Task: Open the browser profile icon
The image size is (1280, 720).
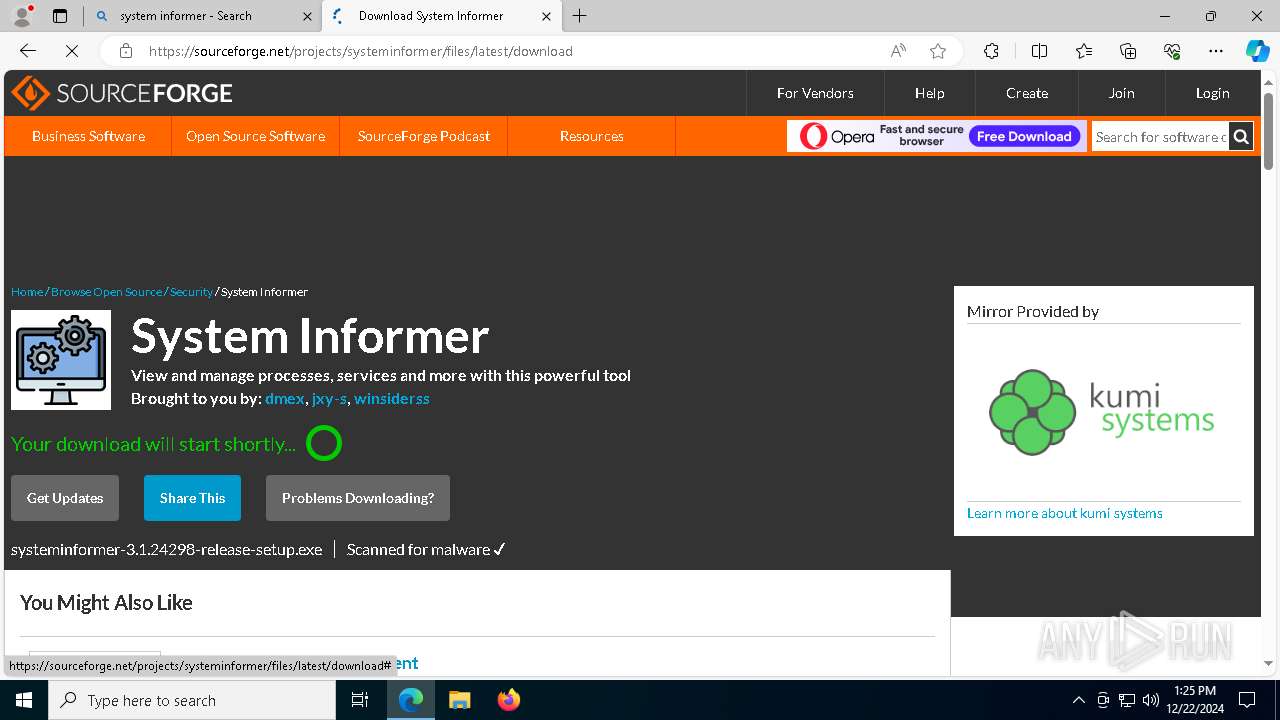Action: [22, 16]
